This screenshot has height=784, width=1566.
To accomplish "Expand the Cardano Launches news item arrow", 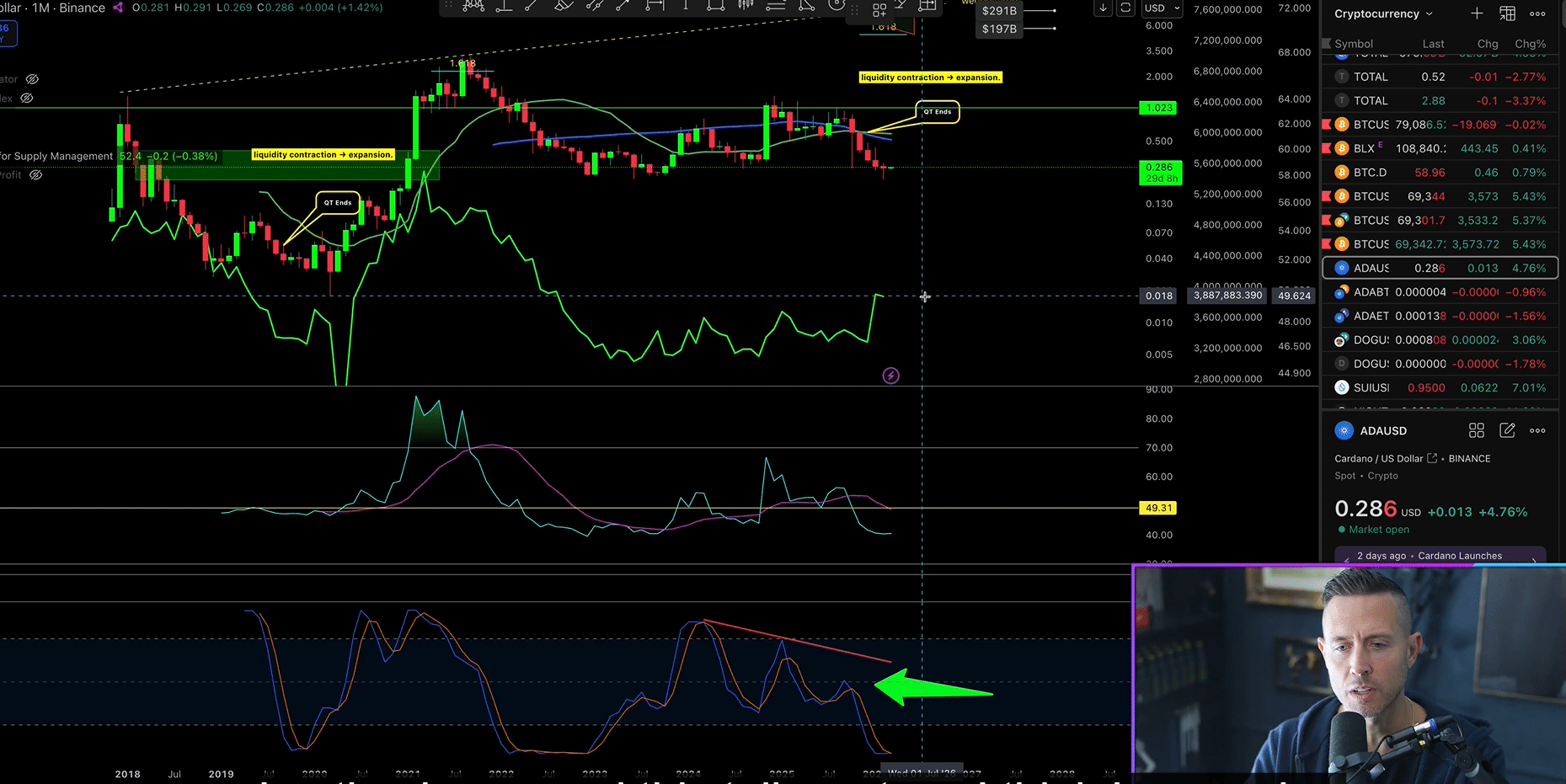I will (x=1533, y=557).
